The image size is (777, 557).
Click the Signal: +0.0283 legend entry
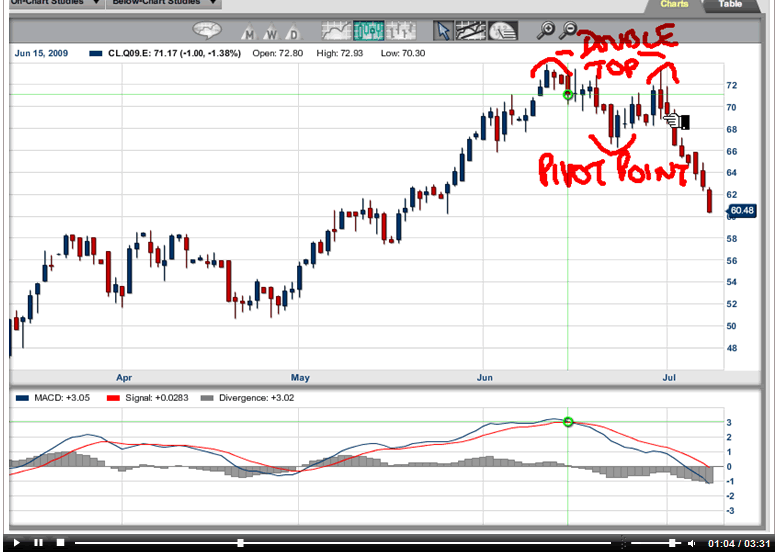point(148,398)
